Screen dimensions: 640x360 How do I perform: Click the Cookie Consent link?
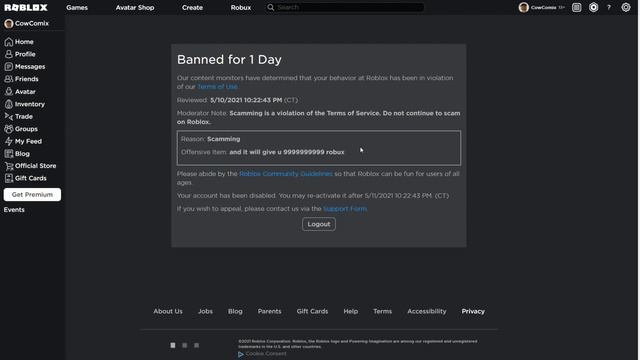click(266, 354)
